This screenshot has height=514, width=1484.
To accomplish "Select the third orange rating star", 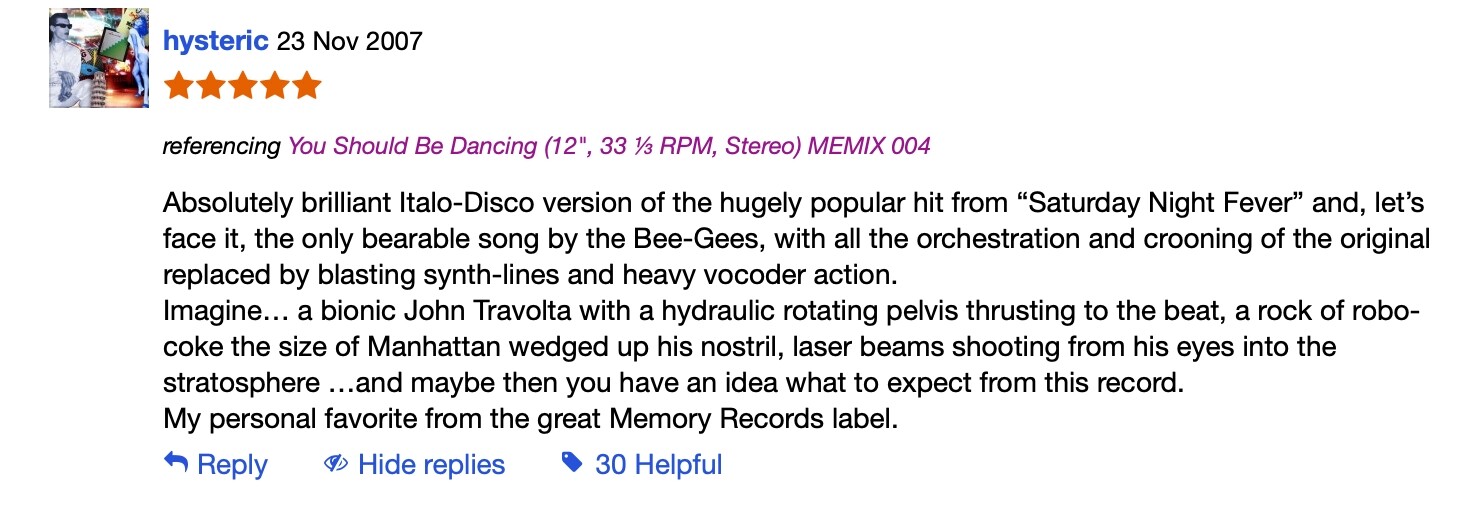I will (x=243, y=86).
